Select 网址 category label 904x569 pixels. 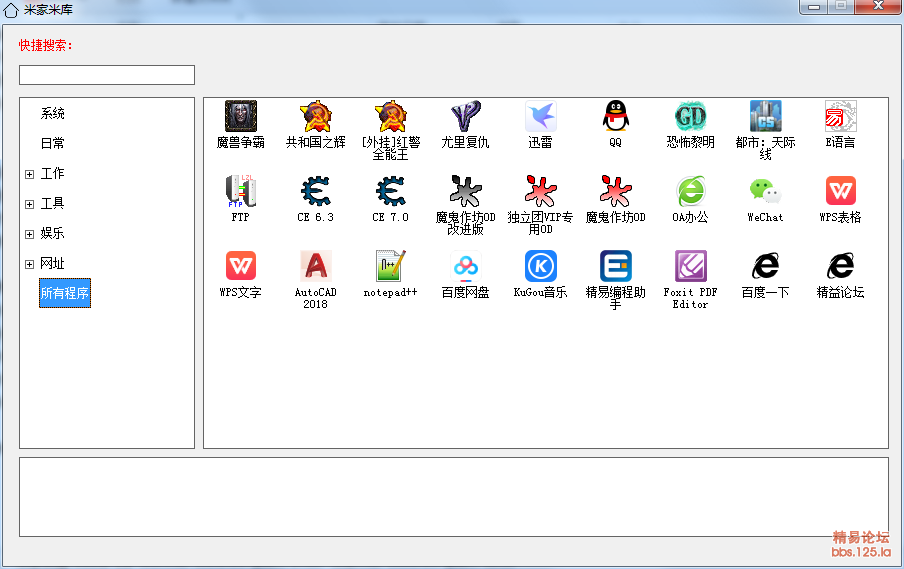(x=52, y=263)
